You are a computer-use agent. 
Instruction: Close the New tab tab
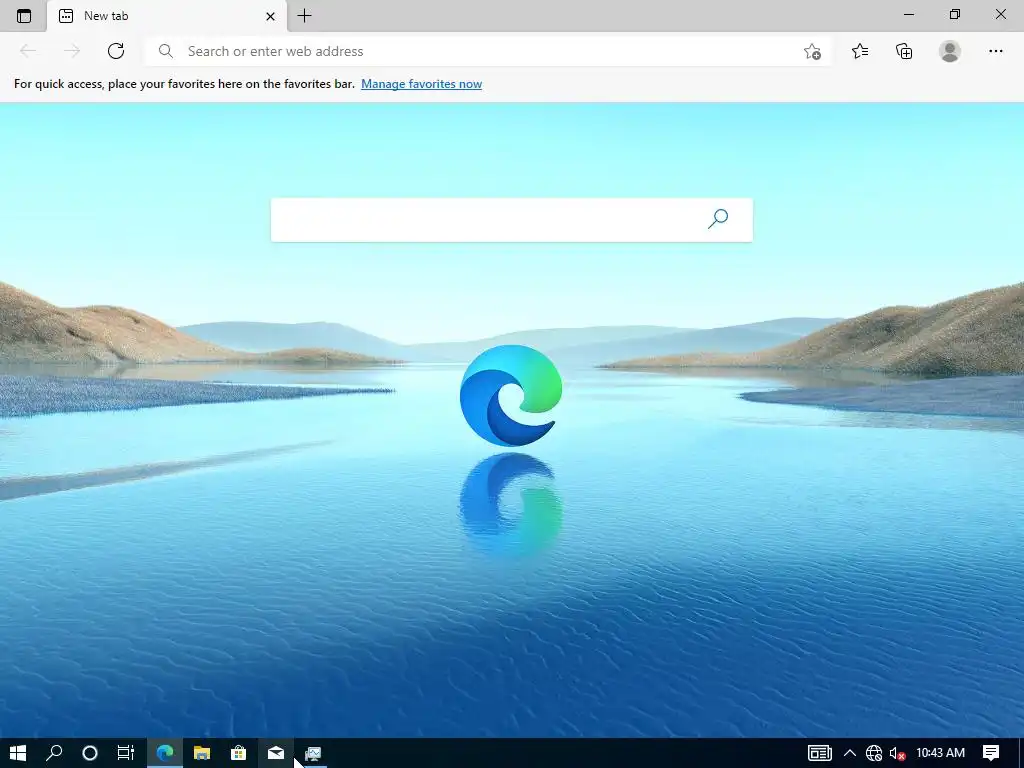pos(270,16)
